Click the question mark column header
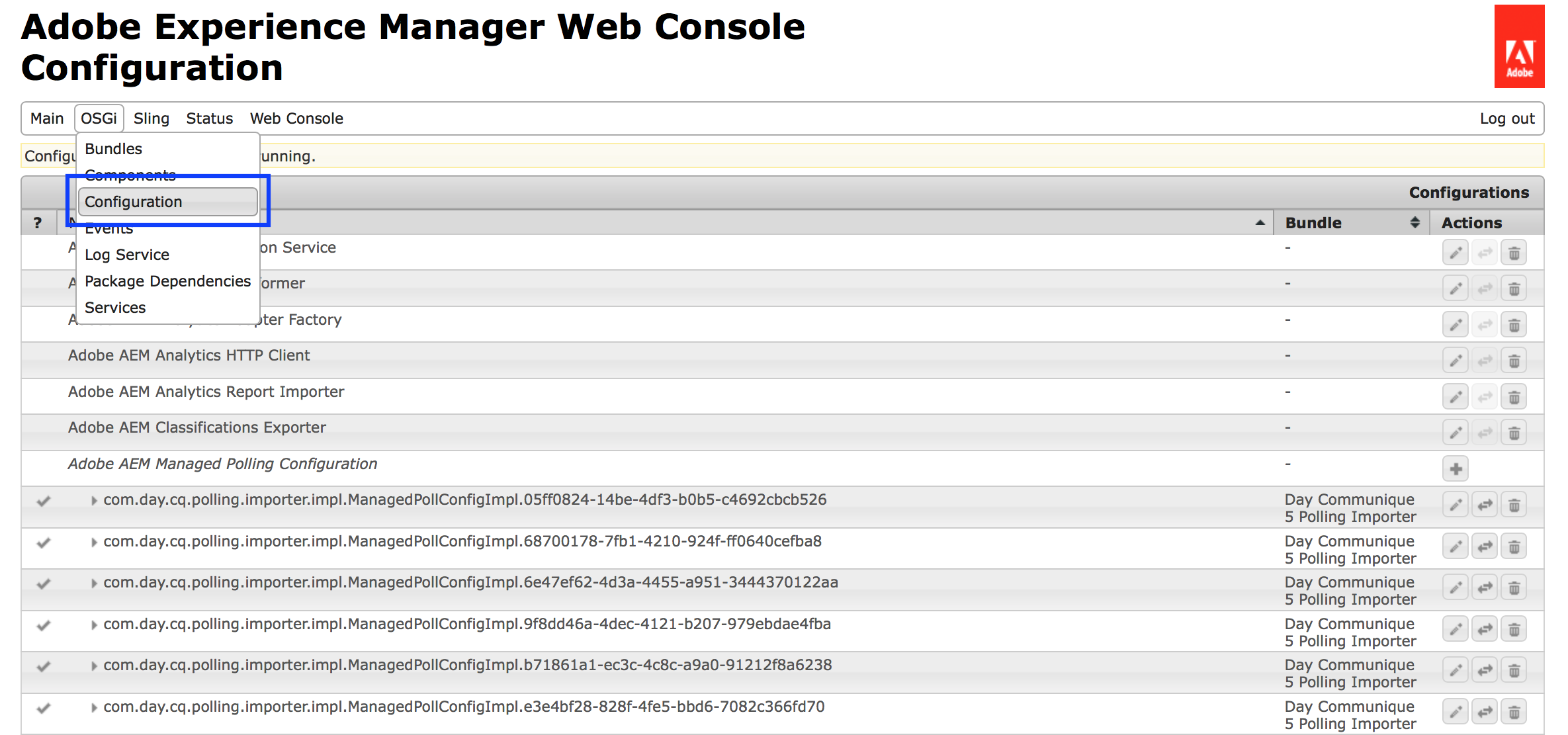This screenshot has height=735, width=1568. pos(38,223)
